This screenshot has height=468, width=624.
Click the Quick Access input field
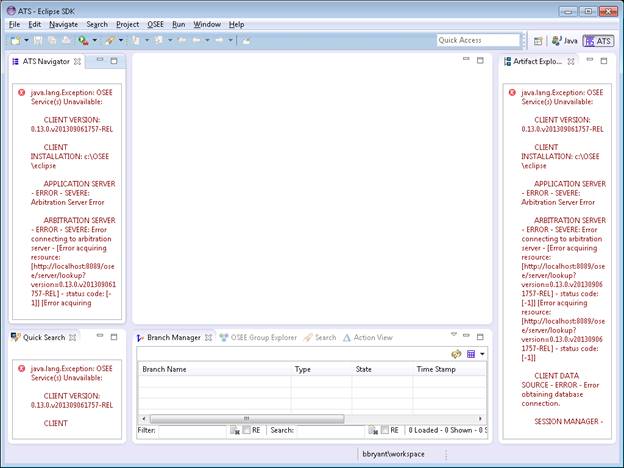478,40
